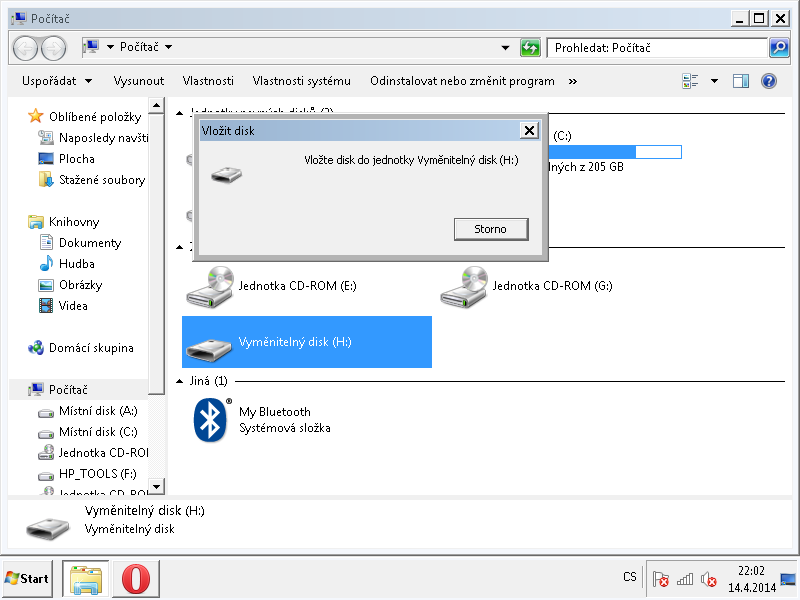
Task: Collapse the hard disk drives group arrow
Action: pyautogui.click(x=180, y=113)
